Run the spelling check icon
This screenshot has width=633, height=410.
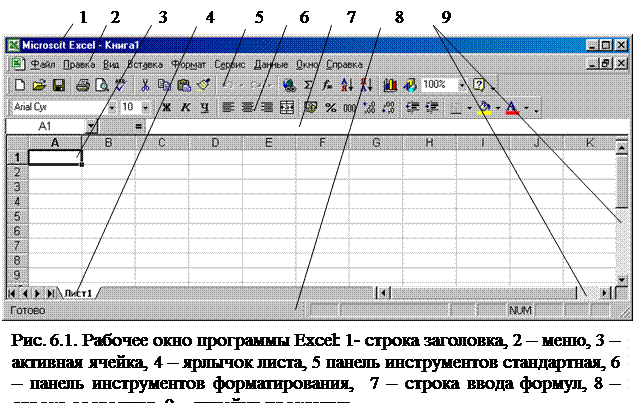tap(121, 85)
